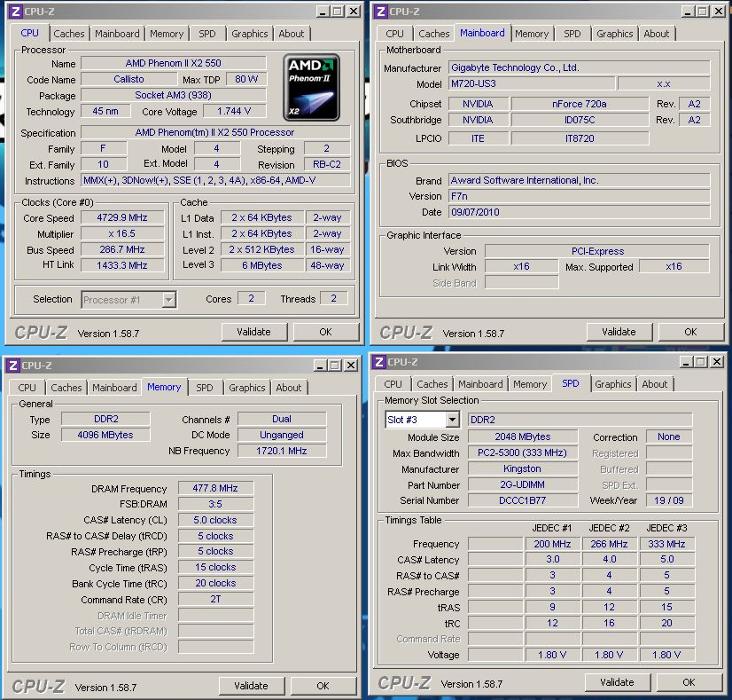The height and width of the screenshot is (700, 732).
Task: Open SPD tab in the CPU window
Action: (x=207, y=34)
